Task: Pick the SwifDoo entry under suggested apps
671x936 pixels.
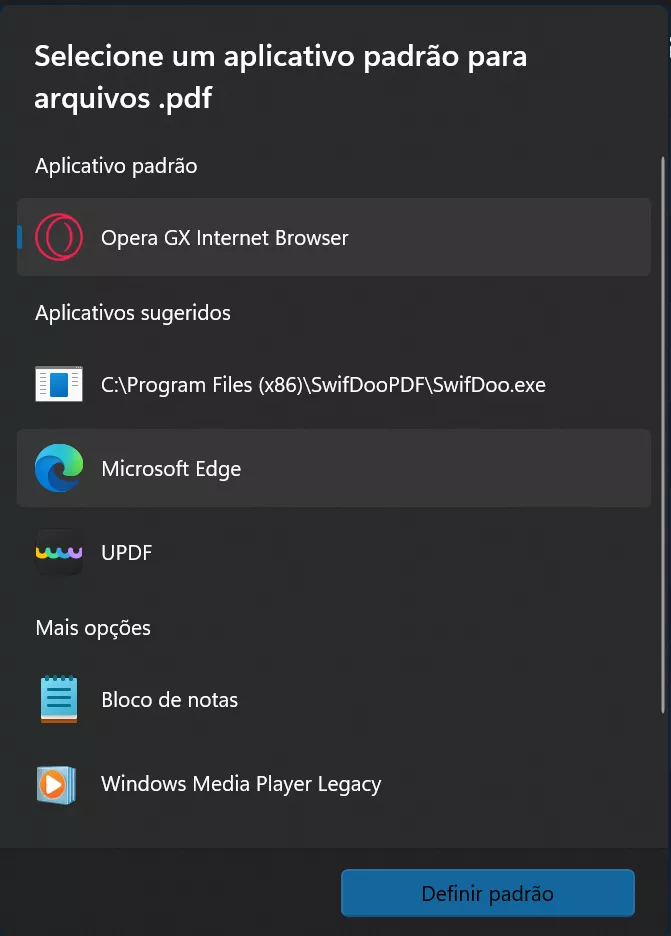Action: pyautogui.click(x=322, y=384)
